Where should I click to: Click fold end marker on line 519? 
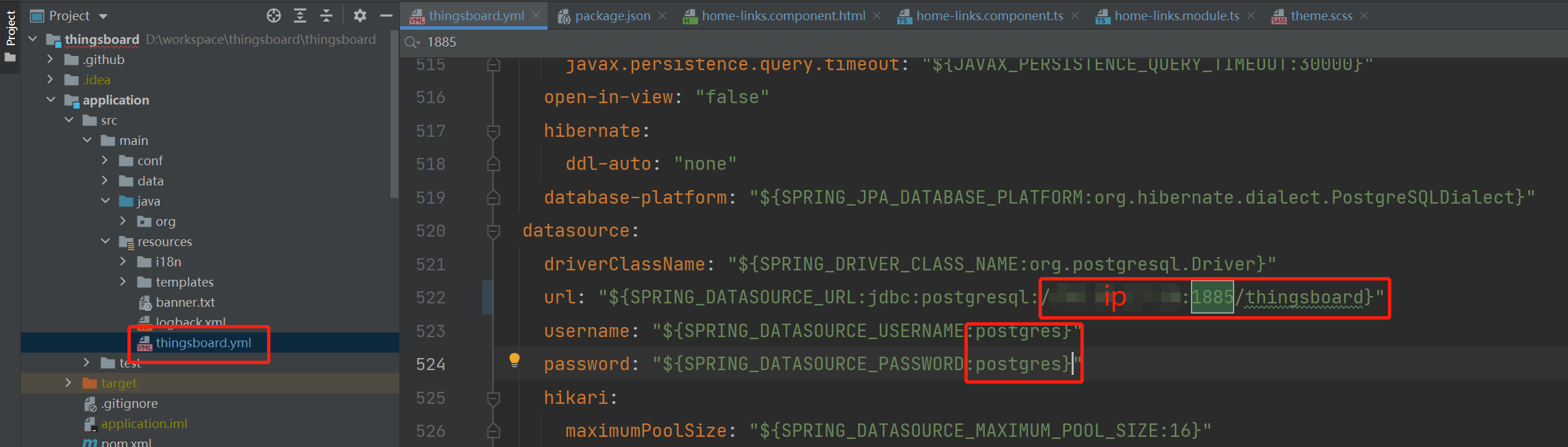pyautogui.click(x=494, y=198)
